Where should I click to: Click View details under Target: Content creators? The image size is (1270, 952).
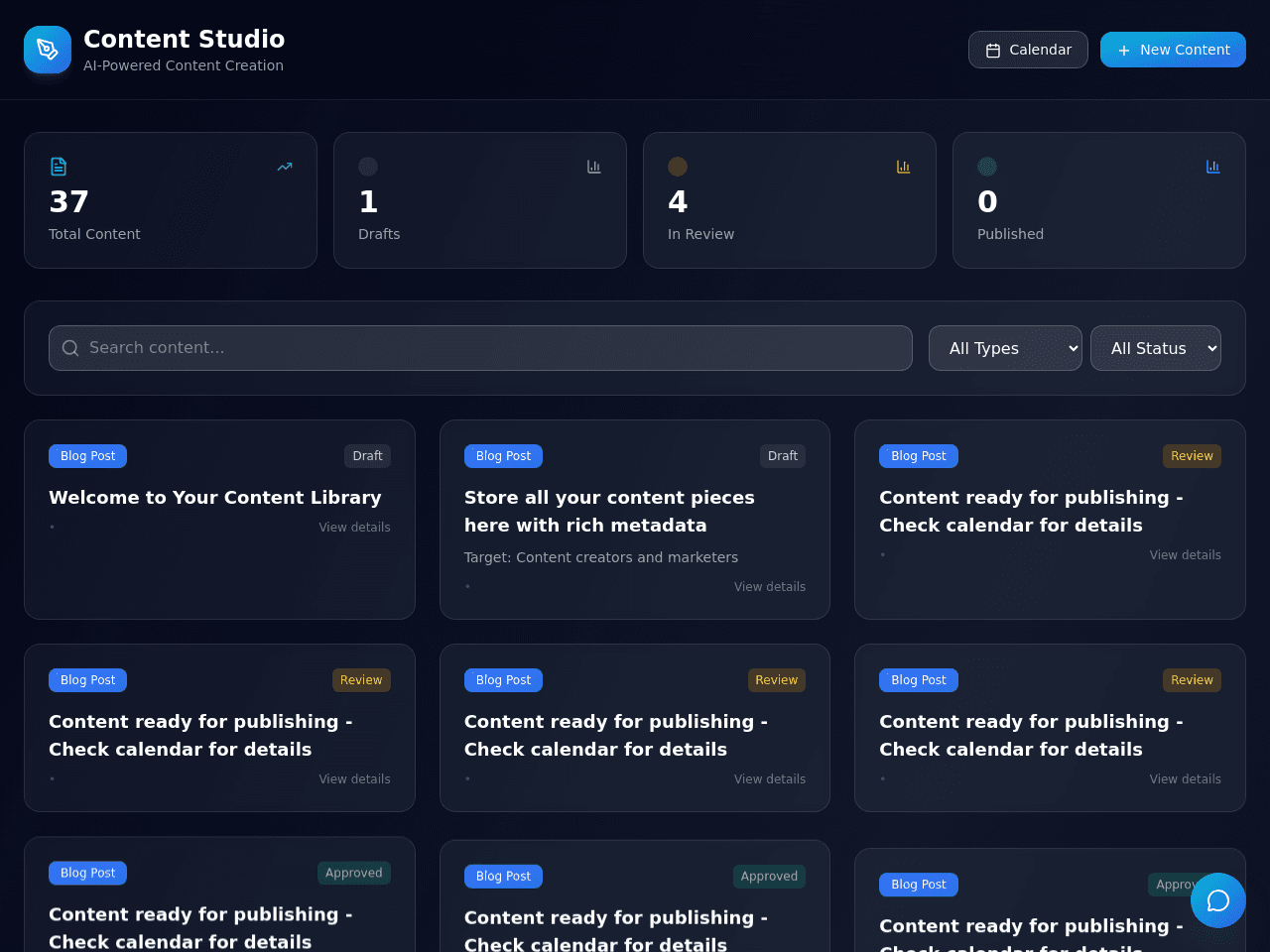770,587
